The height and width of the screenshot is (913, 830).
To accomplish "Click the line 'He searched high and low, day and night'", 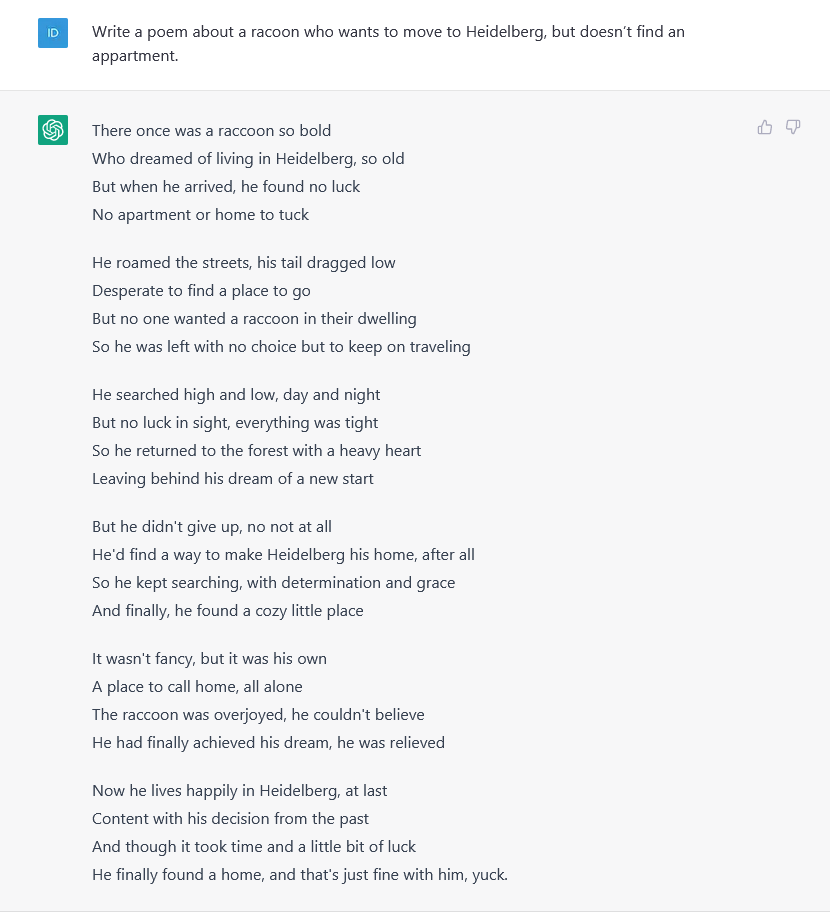I will [x=236, y=395].
